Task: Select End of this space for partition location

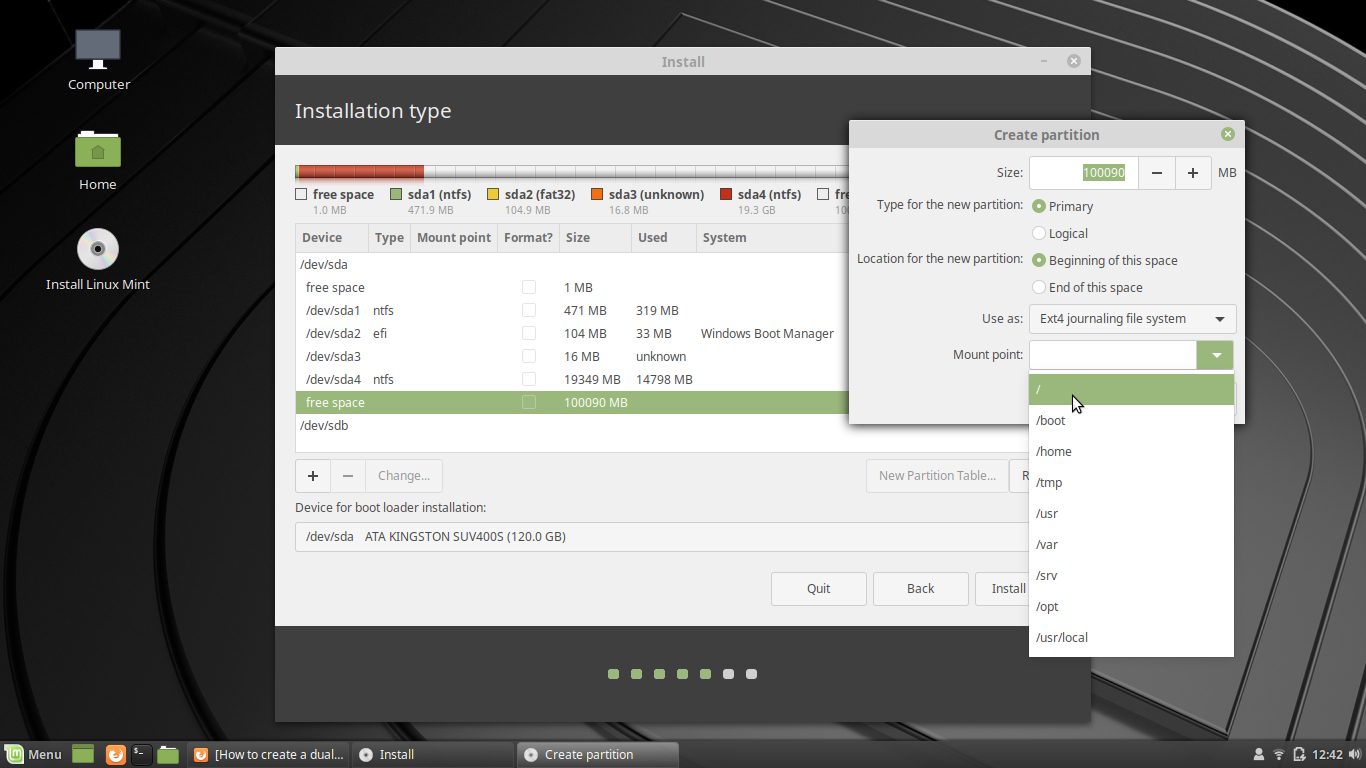Action: click(1040, 287)
